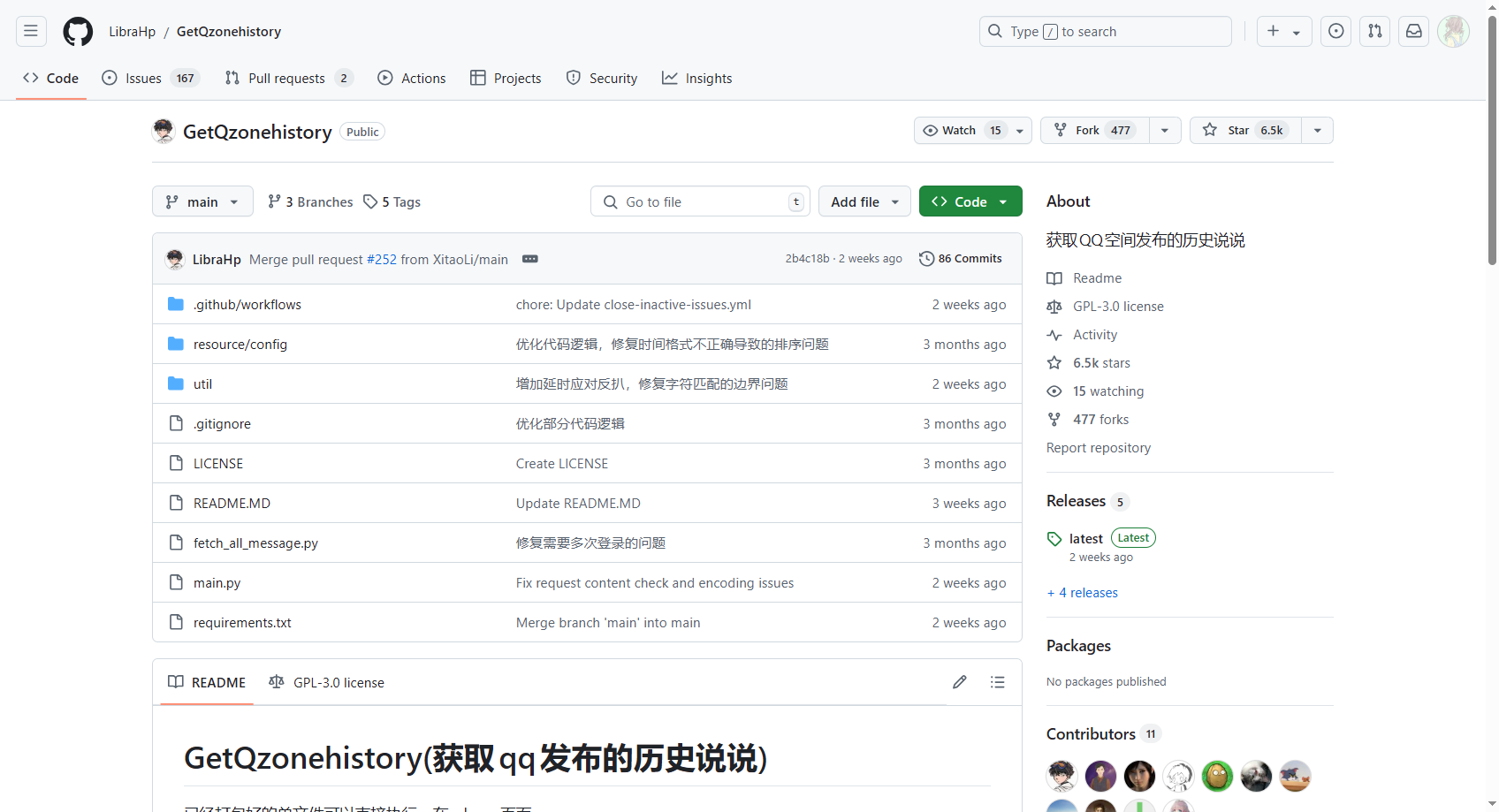Open 86 Commits history
The width and height of the screenshot is (1499, 812).
961,259
